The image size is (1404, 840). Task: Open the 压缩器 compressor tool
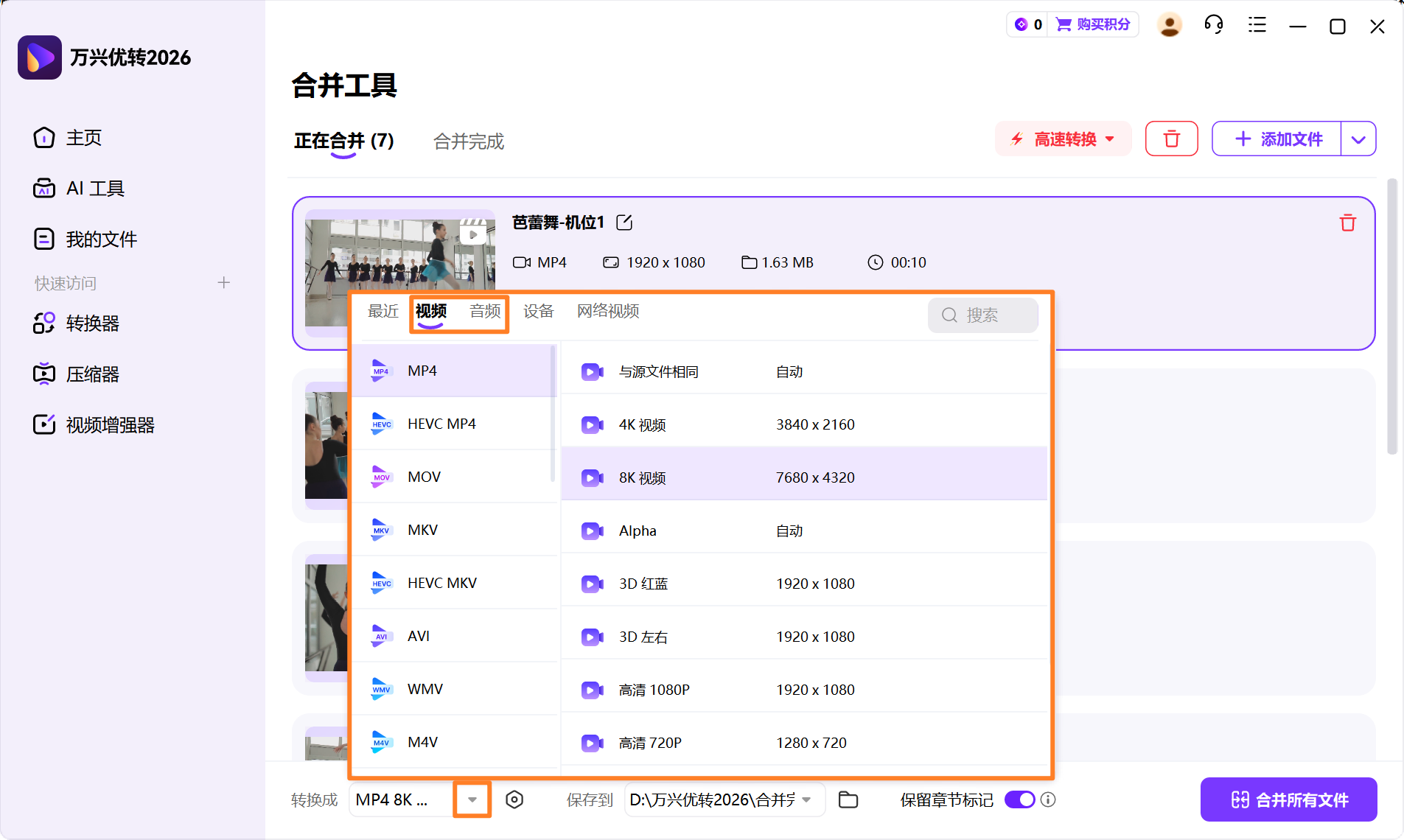[x=93, y=374]
